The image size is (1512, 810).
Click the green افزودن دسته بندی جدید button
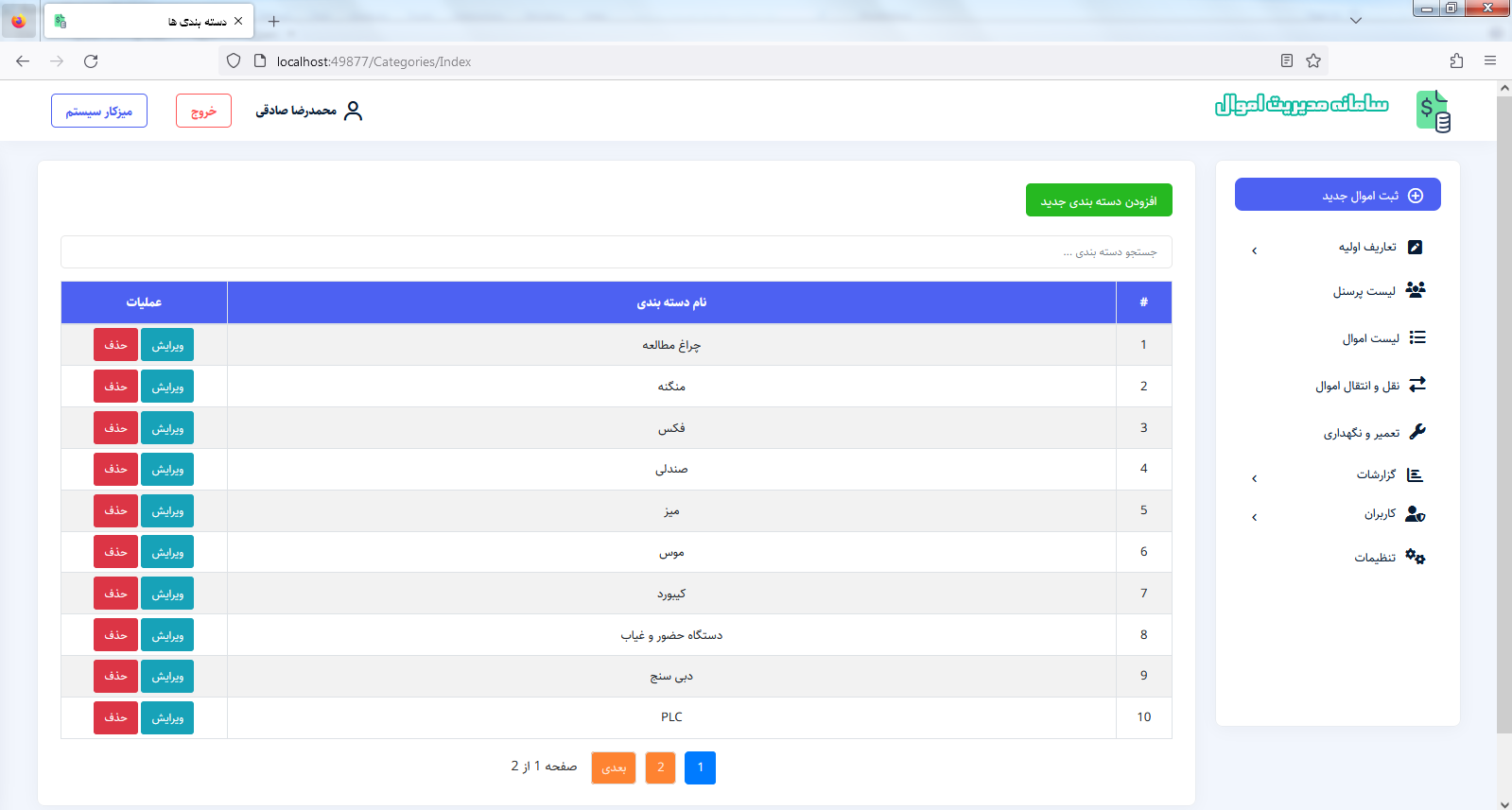pos(1099,200)
